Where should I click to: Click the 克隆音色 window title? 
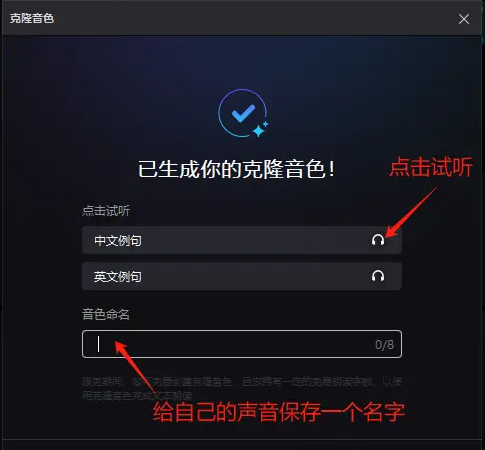(32, 19)
